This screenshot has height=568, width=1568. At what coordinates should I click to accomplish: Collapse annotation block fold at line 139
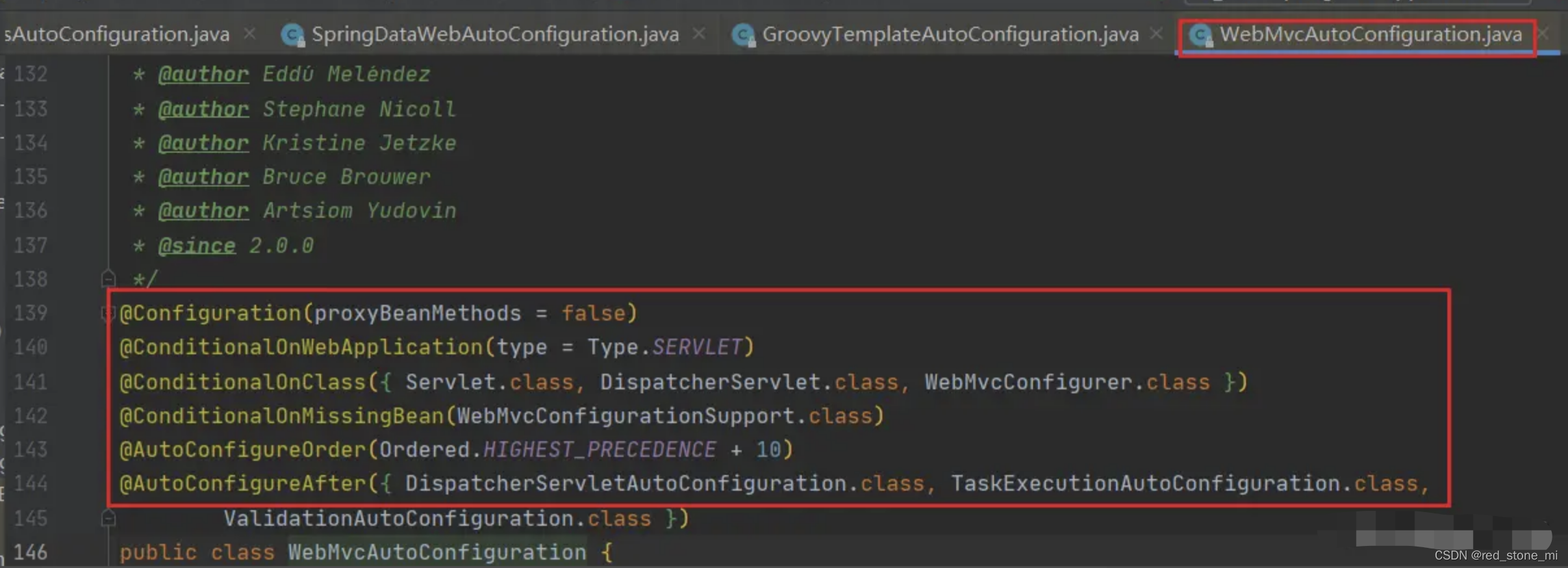point(107,314)
